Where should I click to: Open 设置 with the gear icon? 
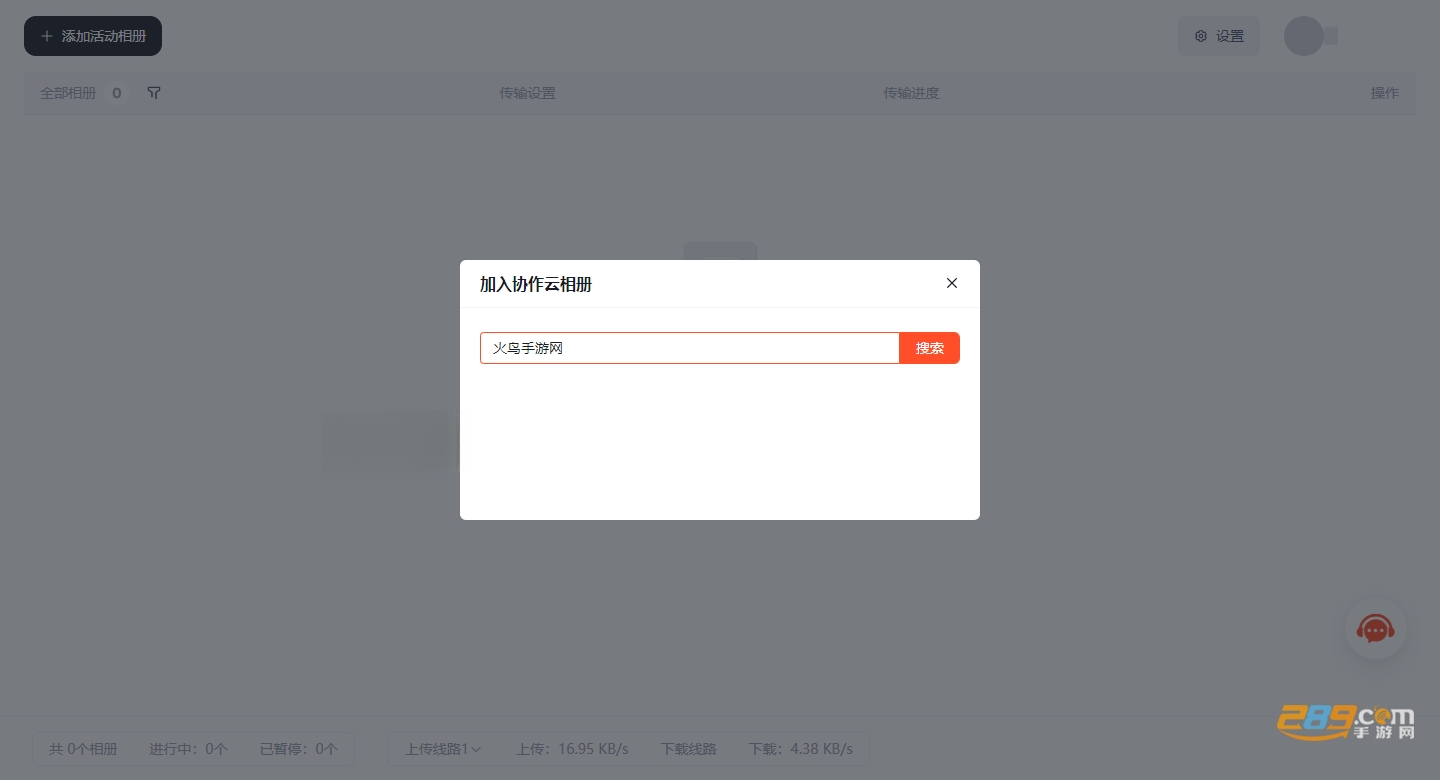tap(1219, 36)
